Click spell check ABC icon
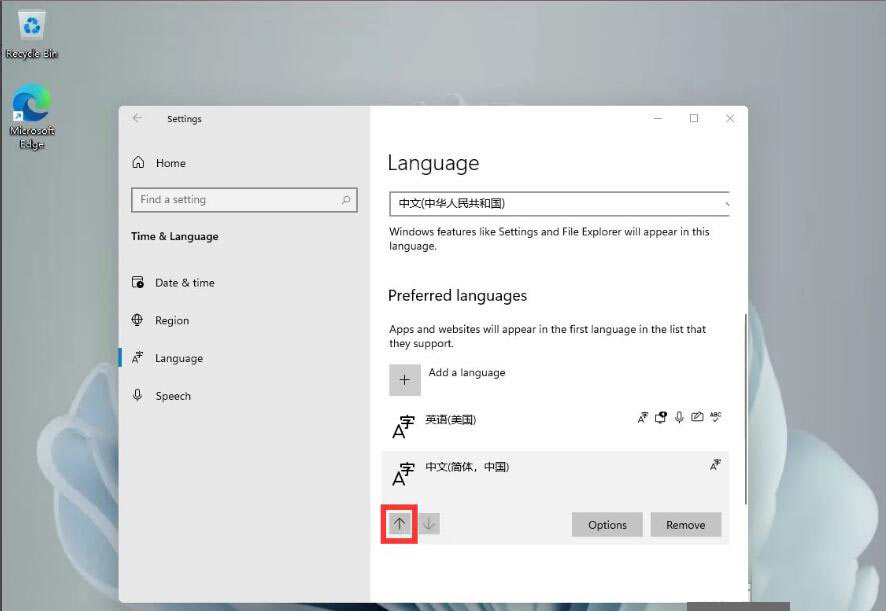Image resolution: width=886 pixels, height=611 pixels. 715,417
